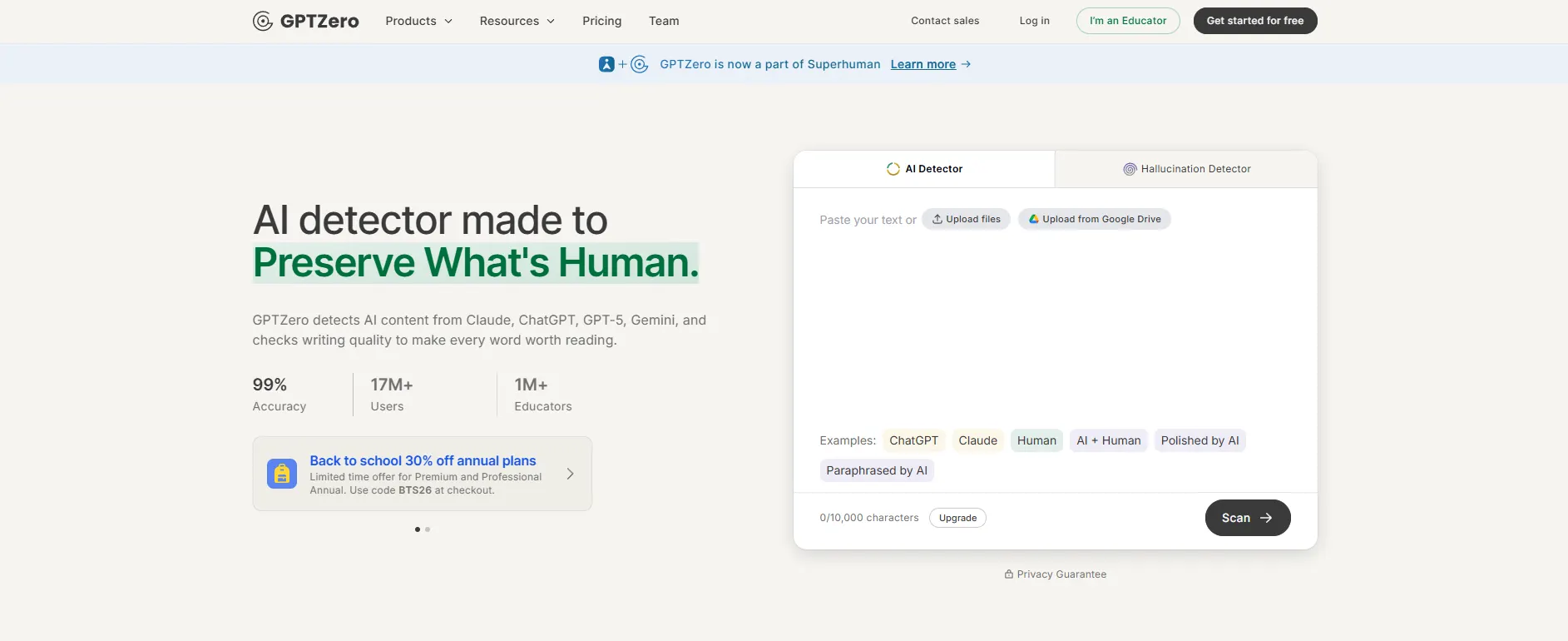Click the Upload files button

967,219
